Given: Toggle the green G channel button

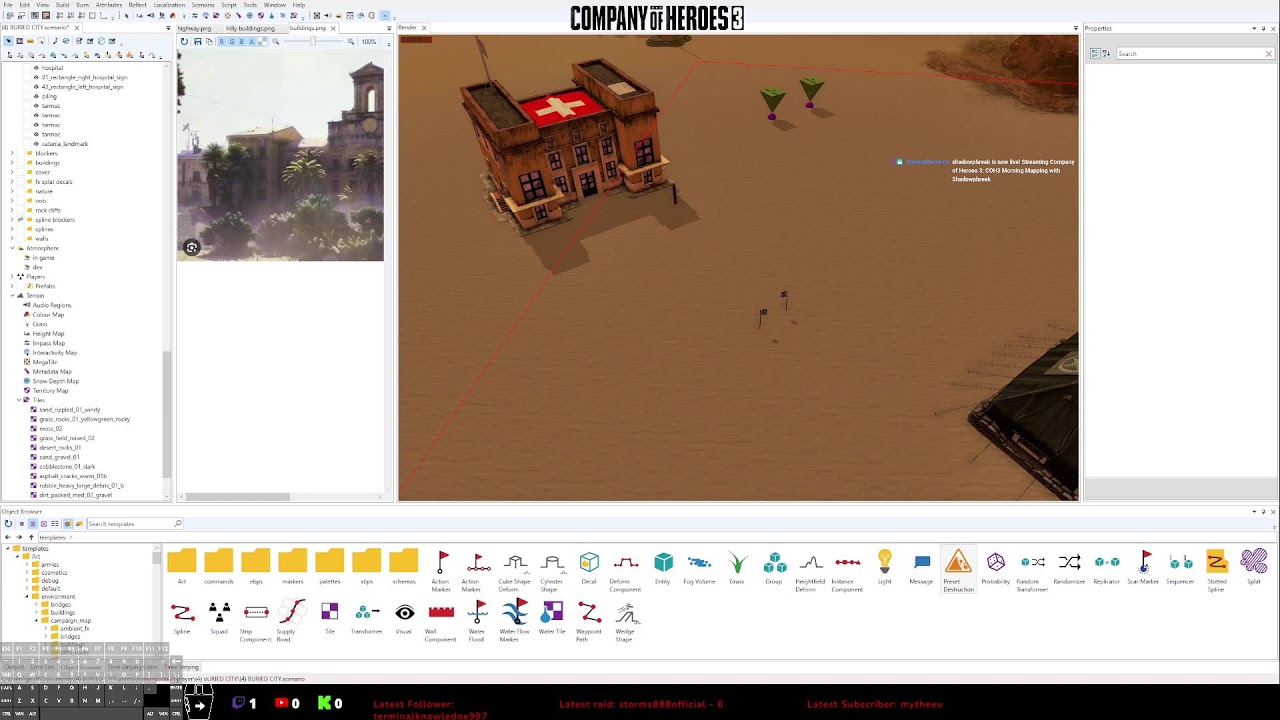Looking at the screenshot, I should coord(231,41).
